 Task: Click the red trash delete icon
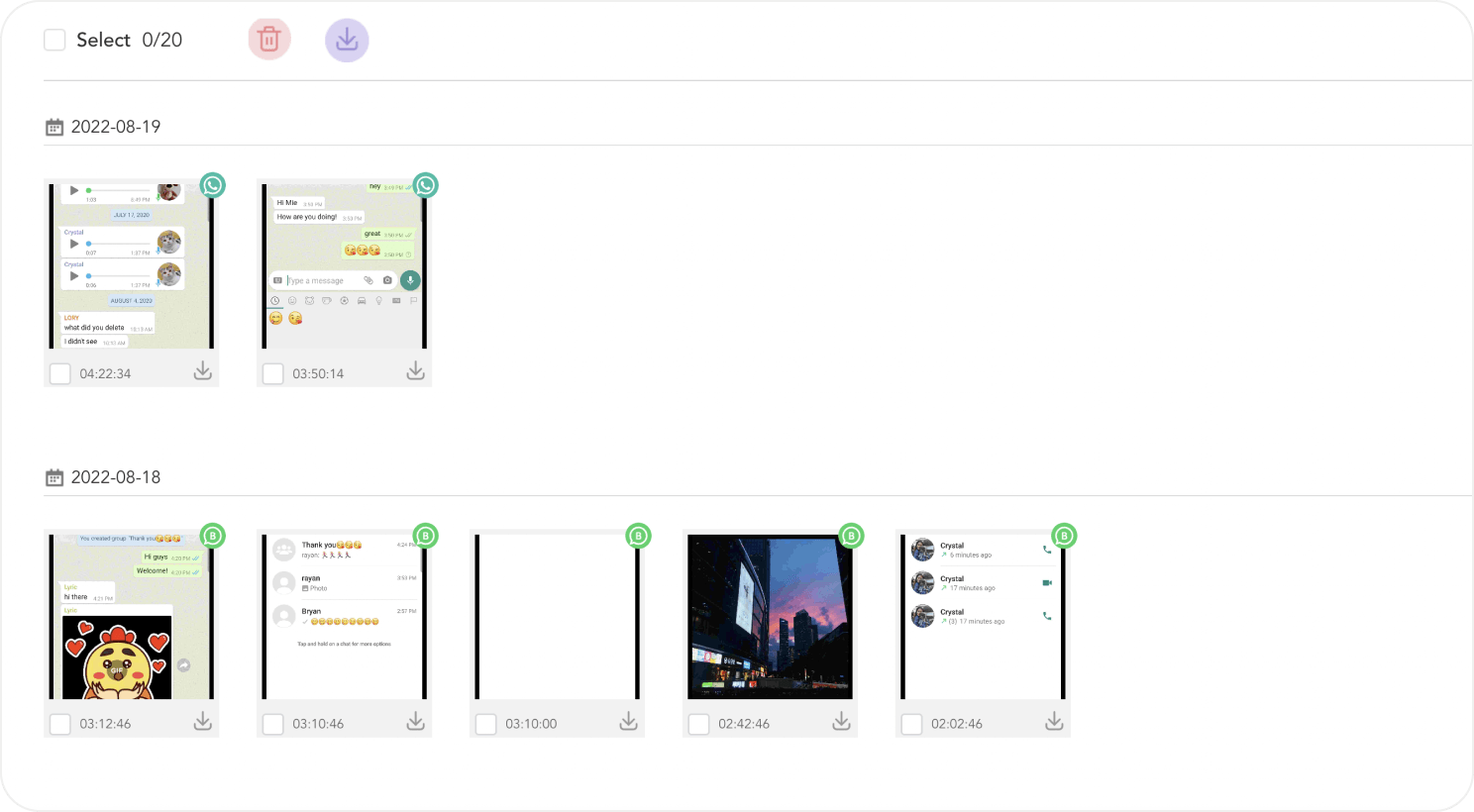268,40
